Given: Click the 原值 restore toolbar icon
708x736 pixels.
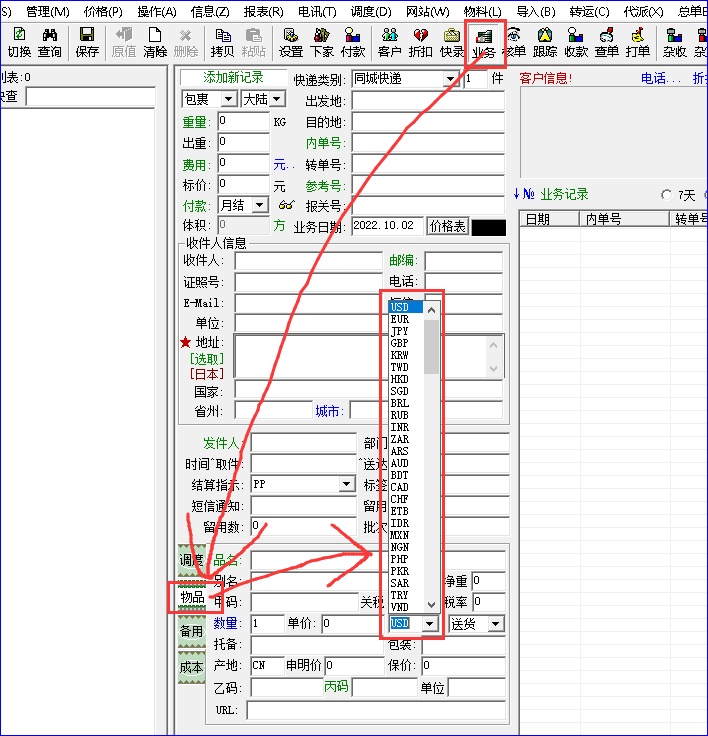Looking at the screenshot, I should click(x=124, y=42).
